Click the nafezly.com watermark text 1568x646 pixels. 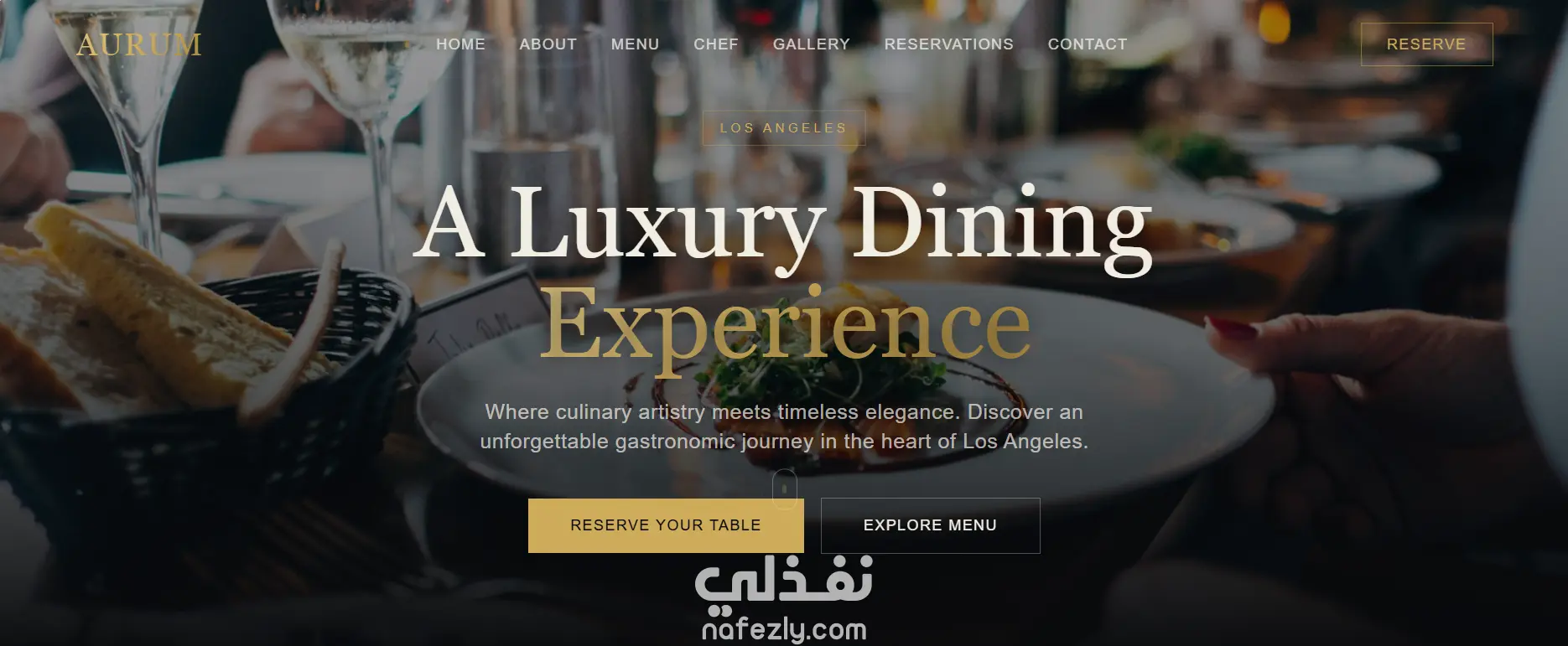784,630
